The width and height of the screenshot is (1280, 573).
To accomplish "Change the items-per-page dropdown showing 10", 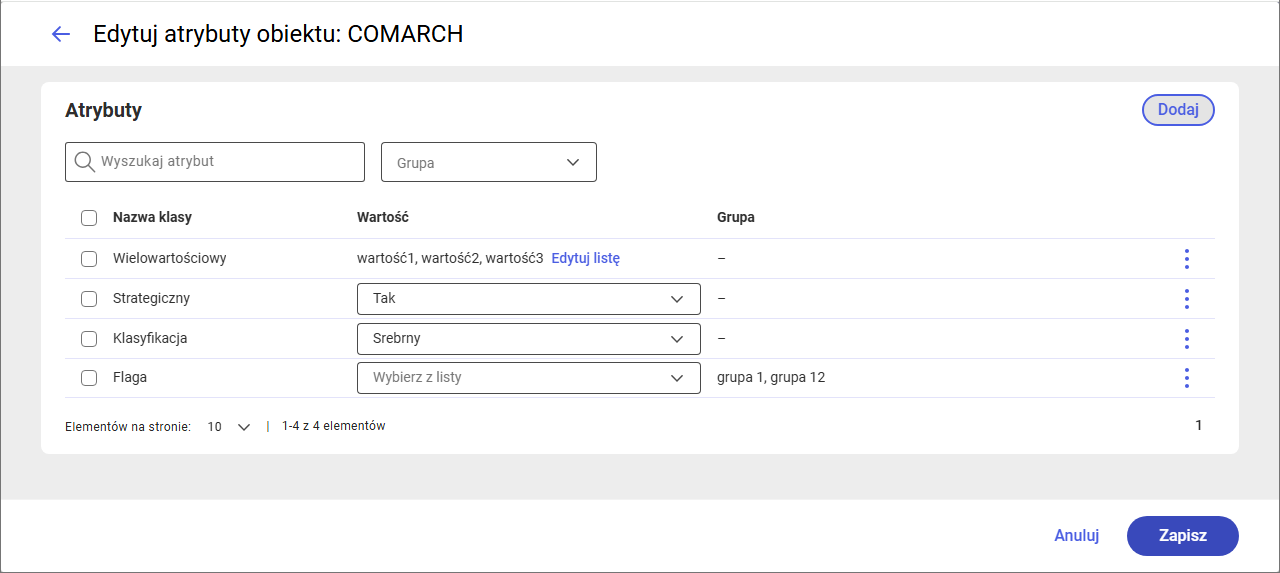I will [228, 426].
